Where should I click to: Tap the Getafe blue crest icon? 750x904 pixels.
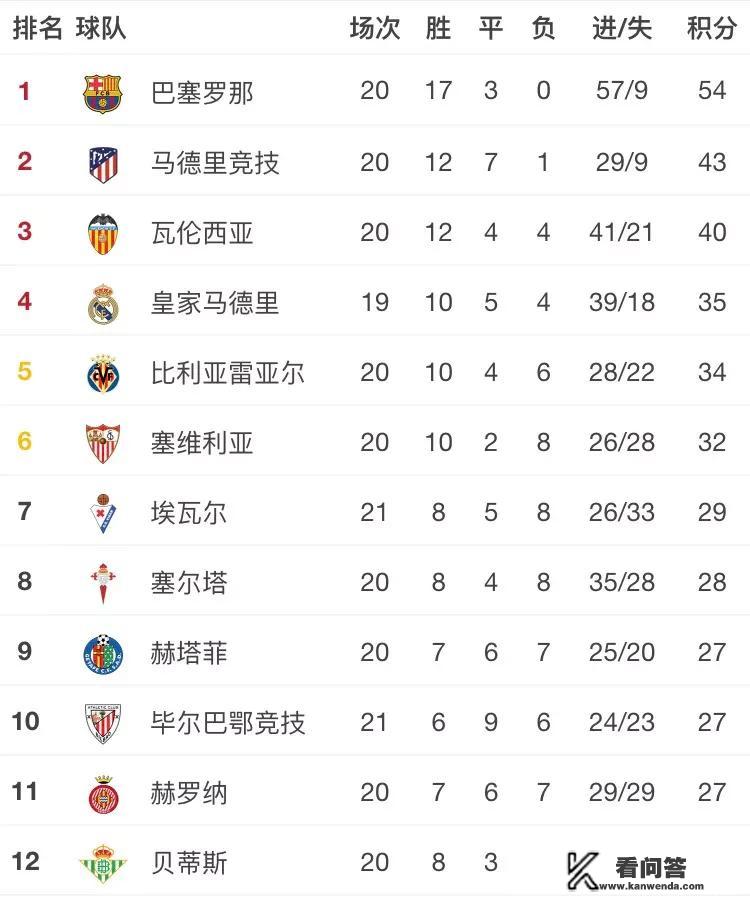click(x=103, y=653)
